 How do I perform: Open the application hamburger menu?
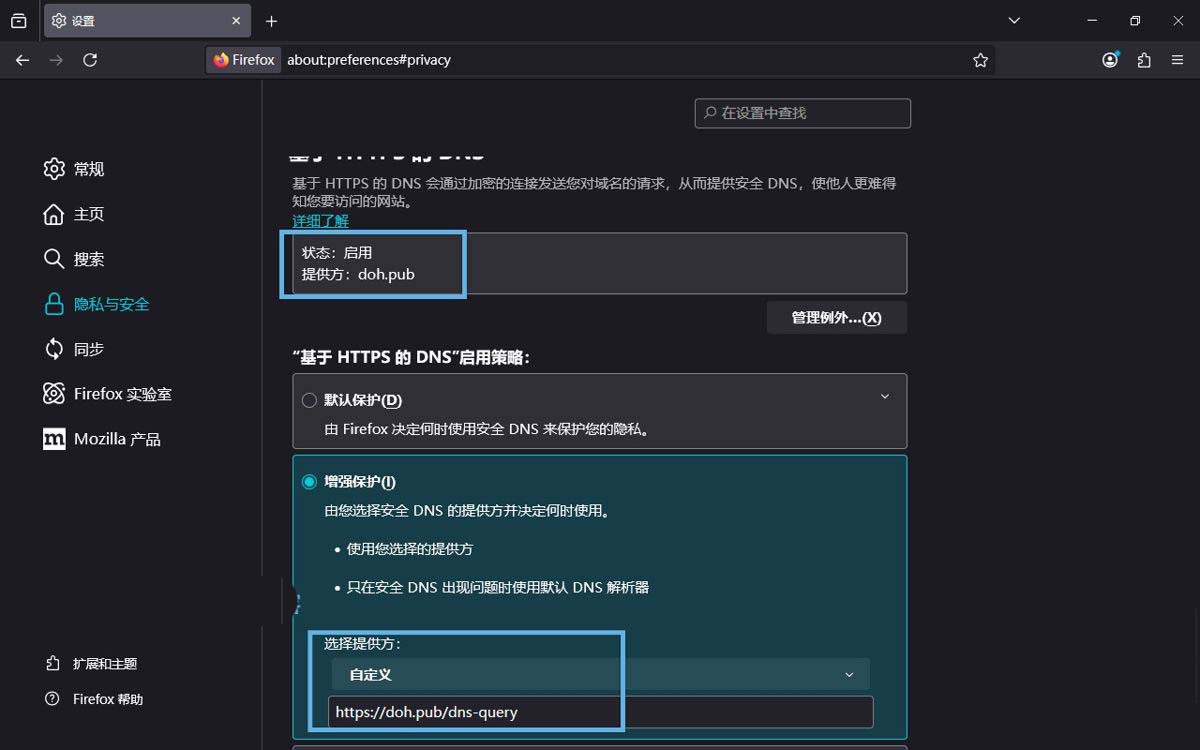(x=1177, y=60)
